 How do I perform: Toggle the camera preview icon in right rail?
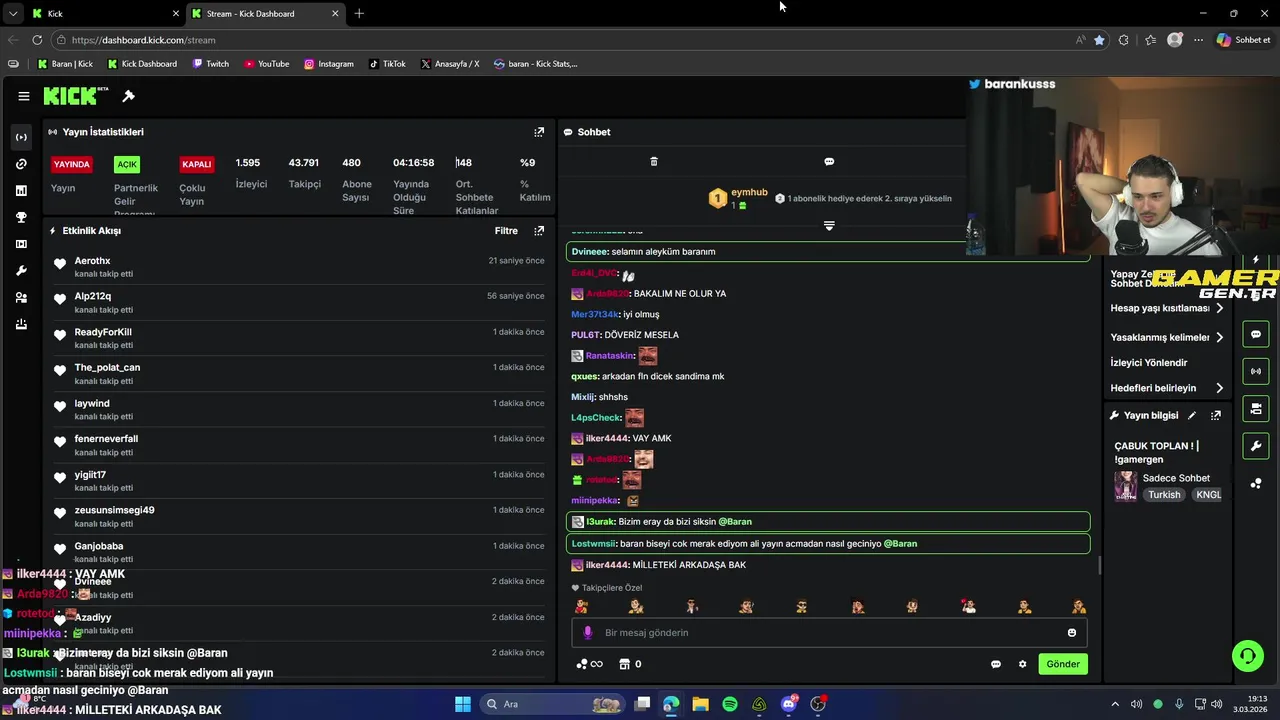point(1256,408)
